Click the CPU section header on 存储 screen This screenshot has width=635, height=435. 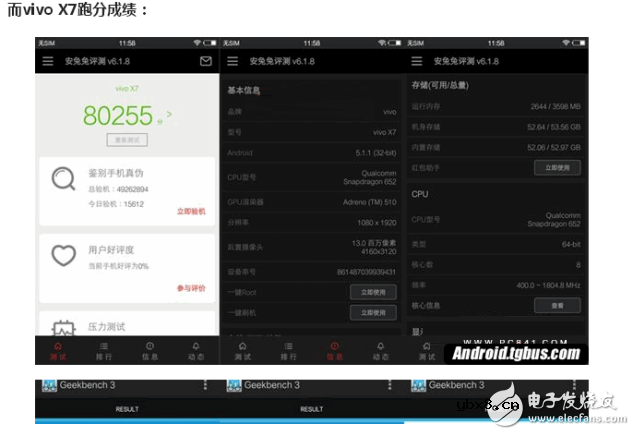tap(420, 194)
